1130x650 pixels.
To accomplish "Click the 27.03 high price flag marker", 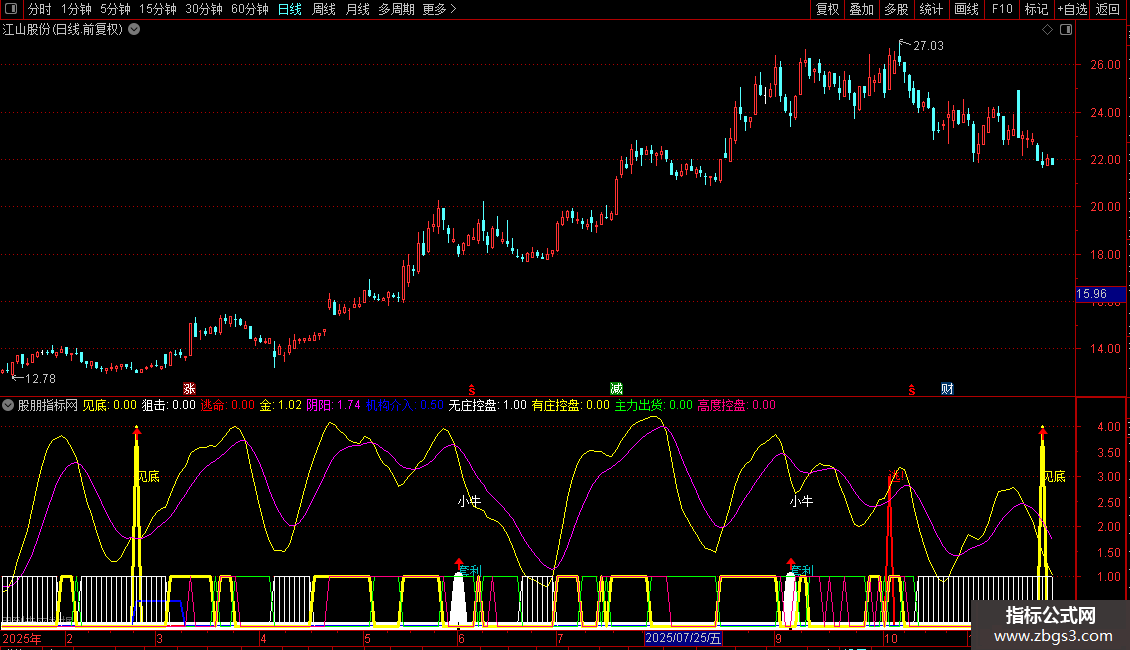I will coord(928,46).
